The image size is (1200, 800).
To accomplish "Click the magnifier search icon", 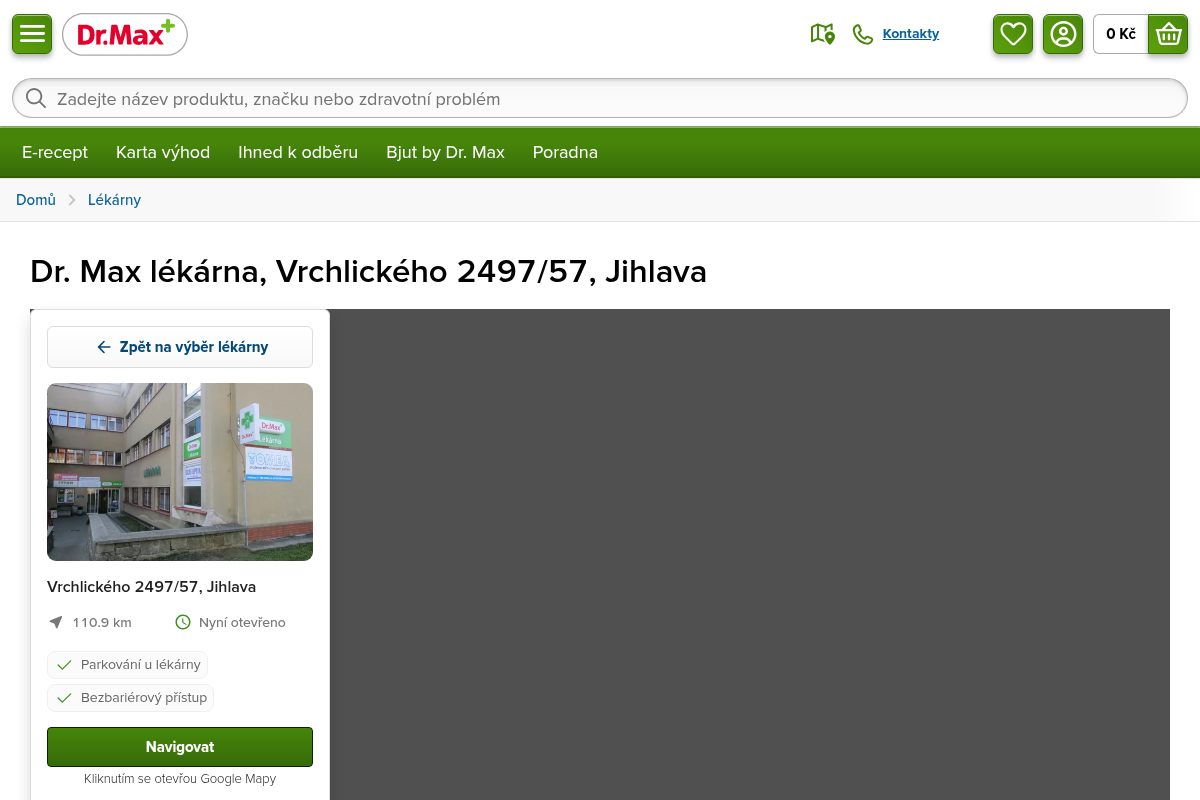I will 36,98.
